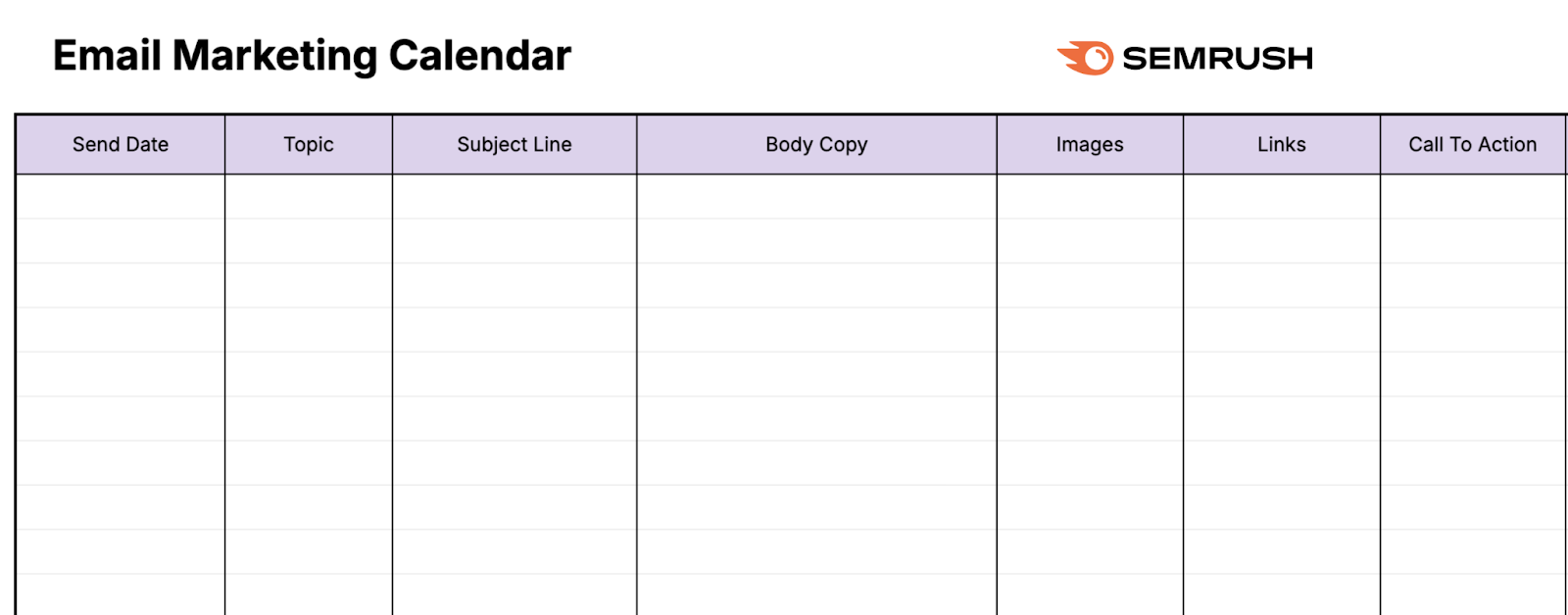Select first empty cell under Links
The width and height of the screenshot is (1568, 615).
coord(1282,197)
